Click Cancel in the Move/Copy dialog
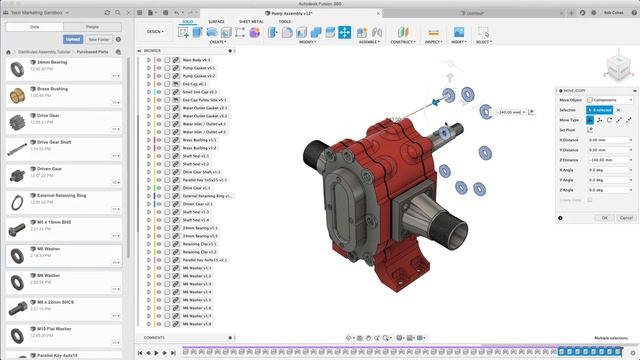 pos(626,218)
